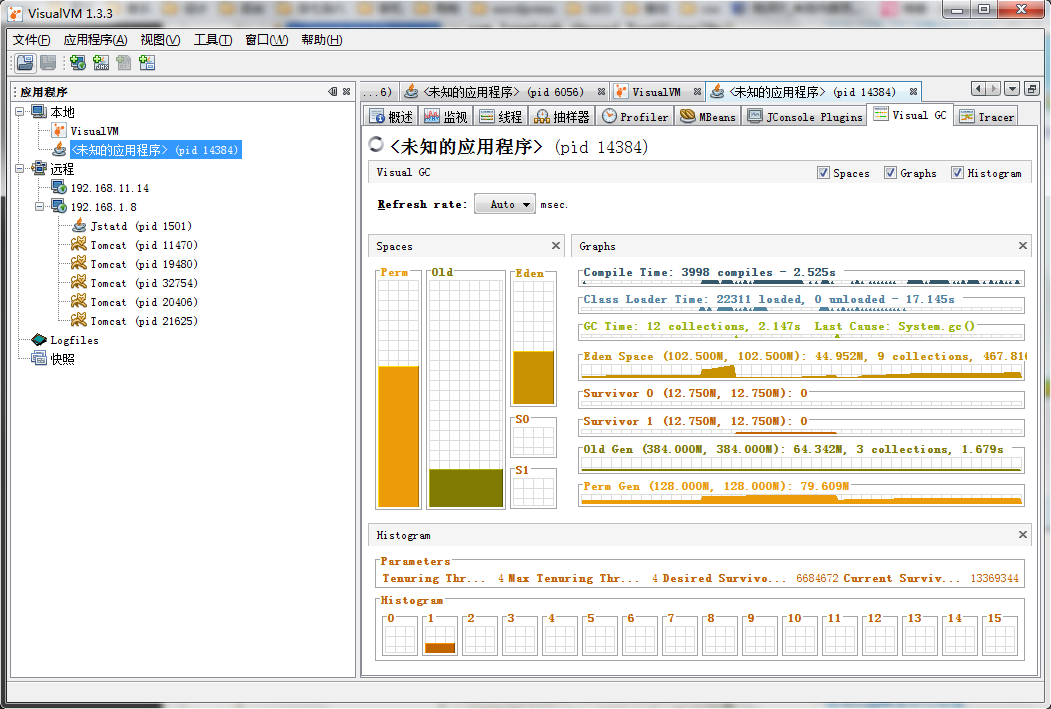Screen dimensions: 1051x709
Task: Click the grayed Save snapshot toolbar icon
Action: coord(48,63)
